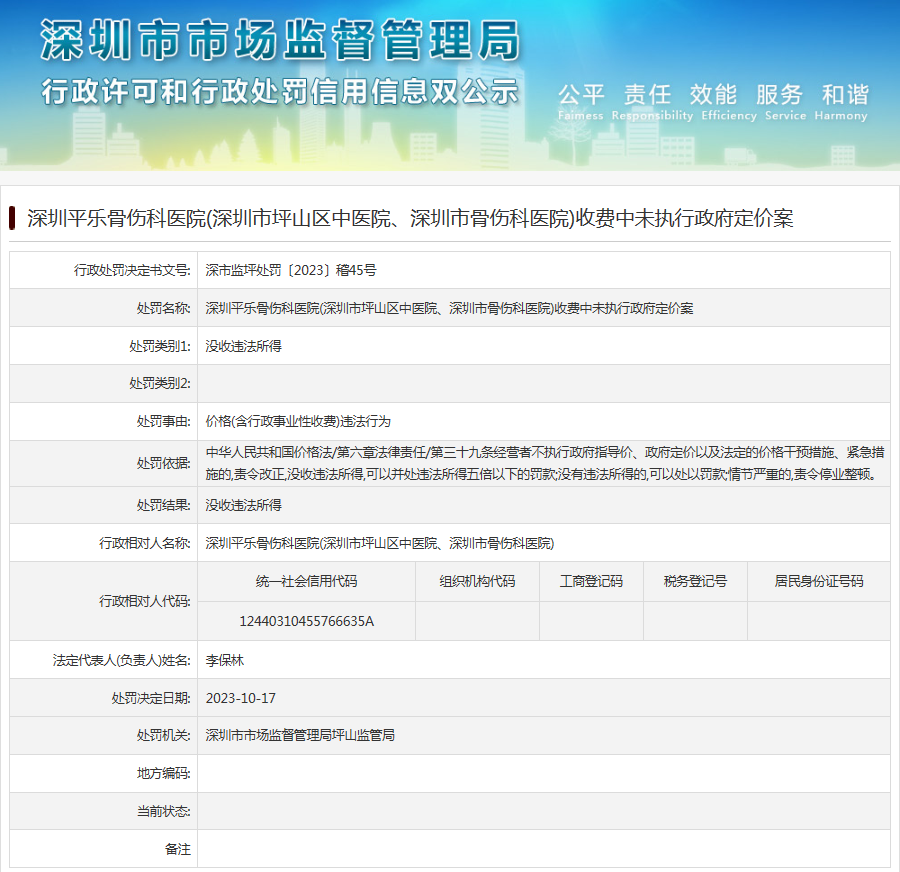Viewport: 900px width, 872px height.
Task: Click the 处罚依据 label
Action: click(164, 463)
